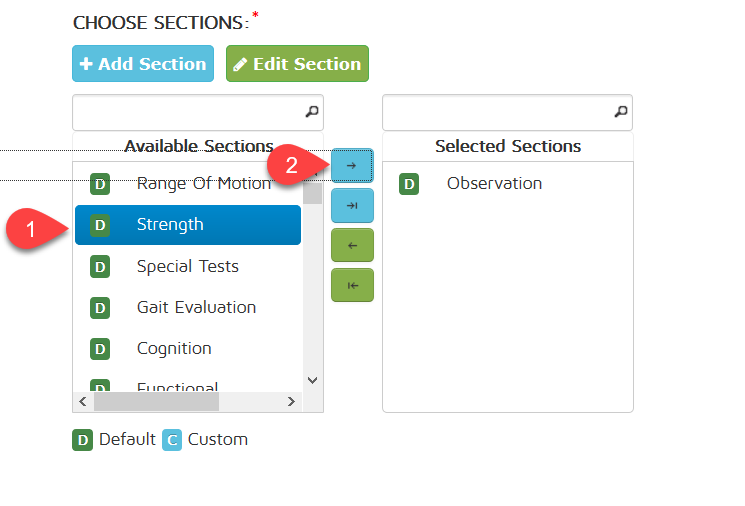Click the move selected left arrow button

coord(352,245)
